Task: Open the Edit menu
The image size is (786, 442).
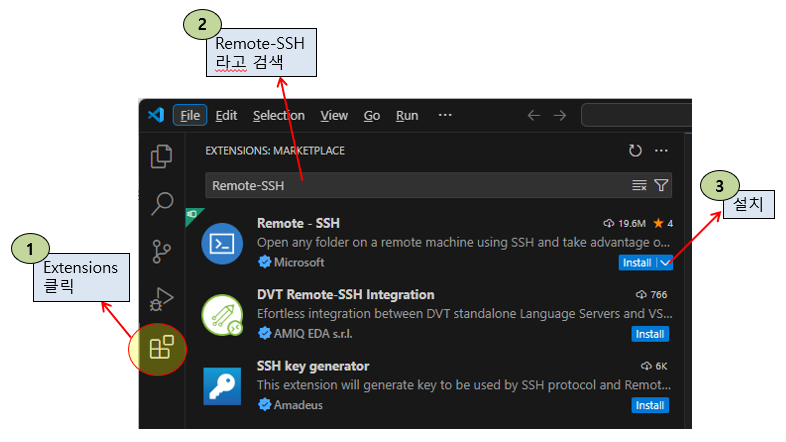Action: click(x=226, y=116)
